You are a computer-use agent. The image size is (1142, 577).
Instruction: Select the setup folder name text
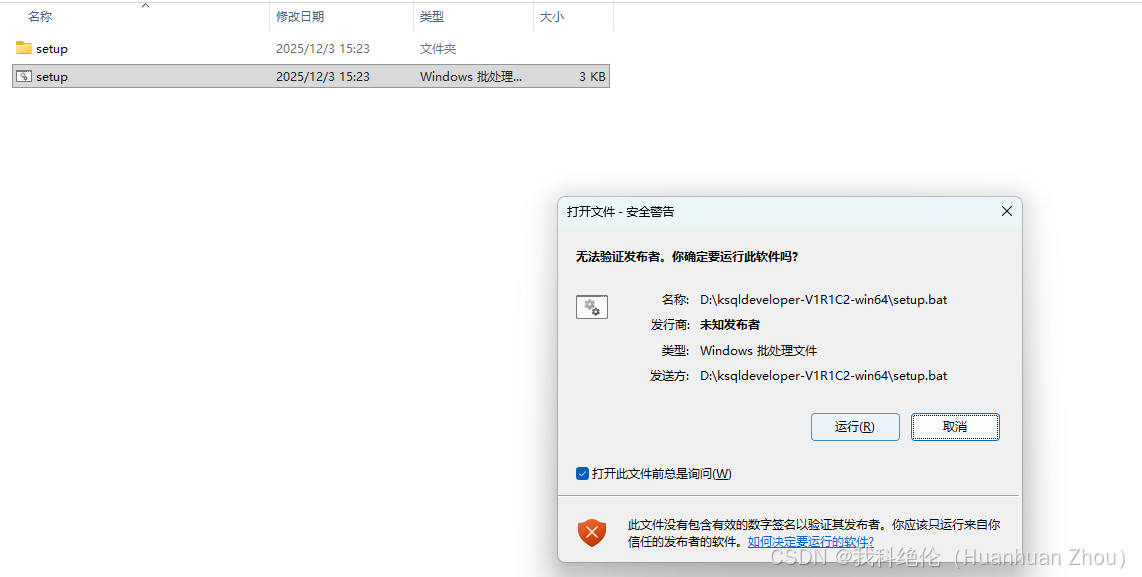point(52,49)
